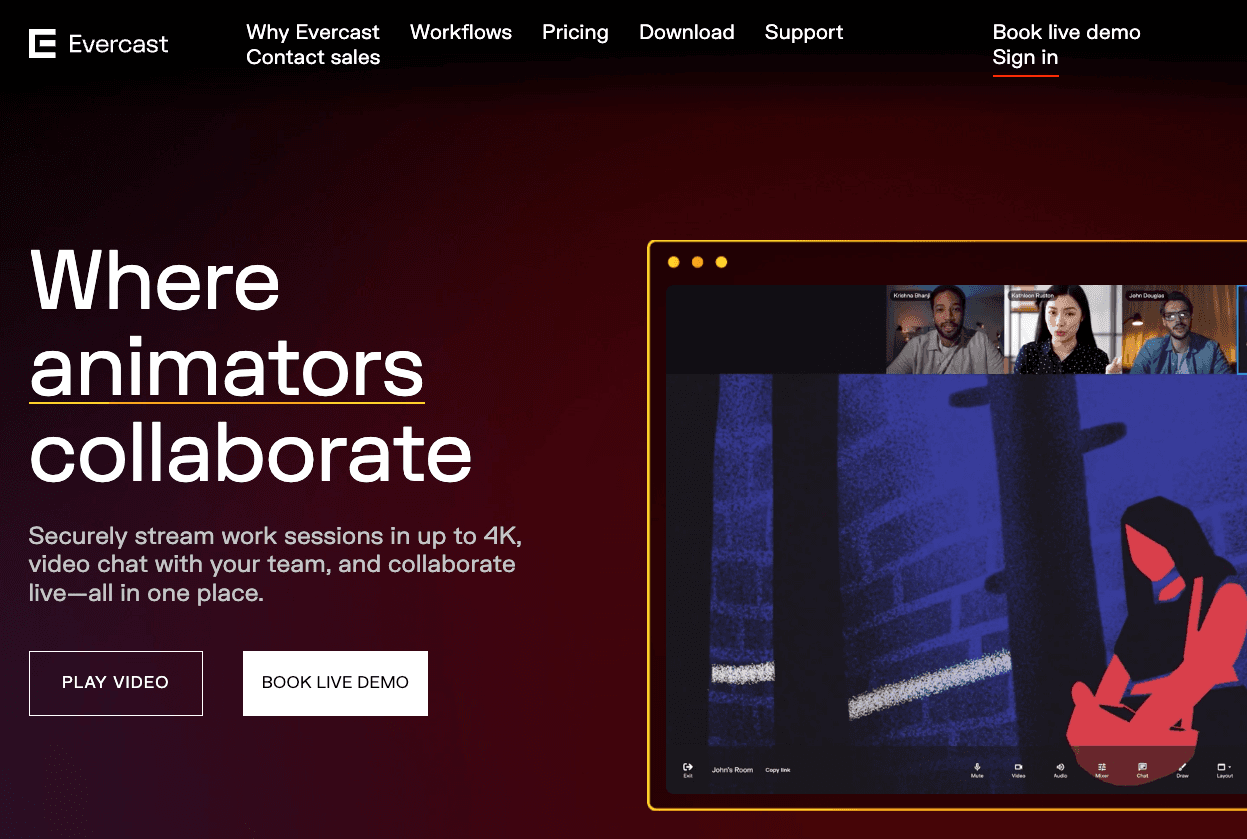Mute the microphone icon
Viewport: 1247px width, 839px height.
click(977, 767)
